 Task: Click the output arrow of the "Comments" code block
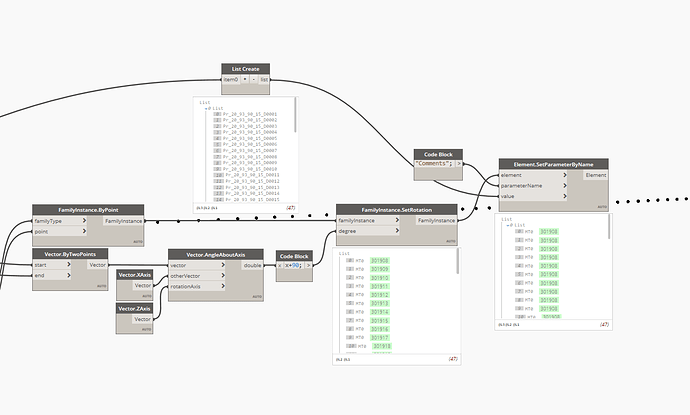tap(459, 163)
